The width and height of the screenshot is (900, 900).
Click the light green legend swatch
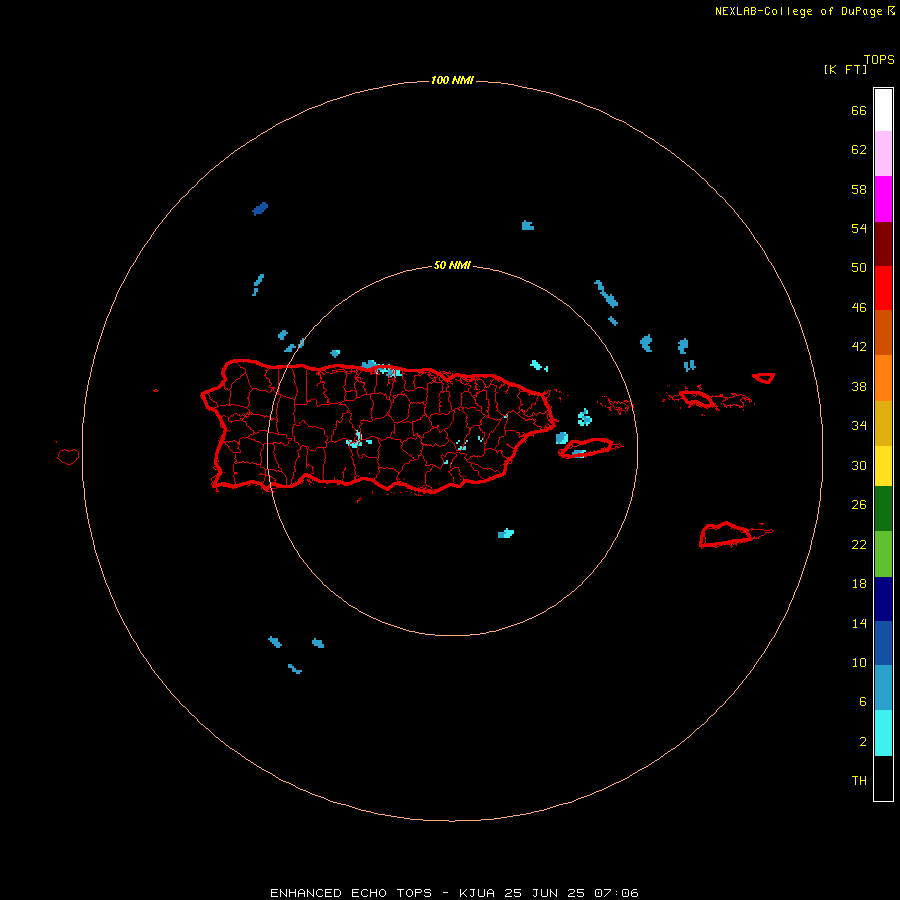tap(883, 554)
